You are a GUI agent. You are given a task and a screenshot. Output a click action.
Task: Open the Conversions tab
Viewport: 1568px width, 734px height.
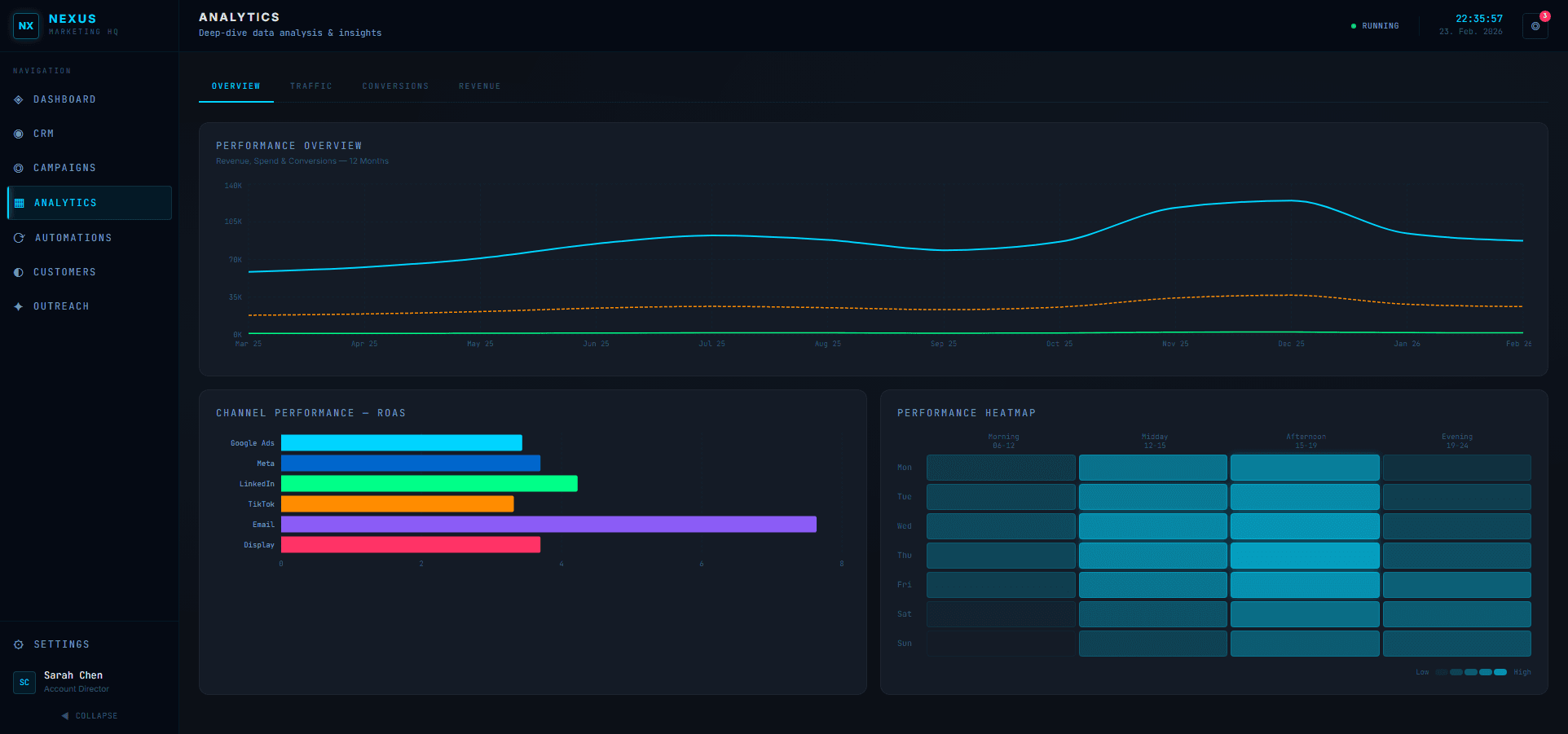(x=395, y=86)
